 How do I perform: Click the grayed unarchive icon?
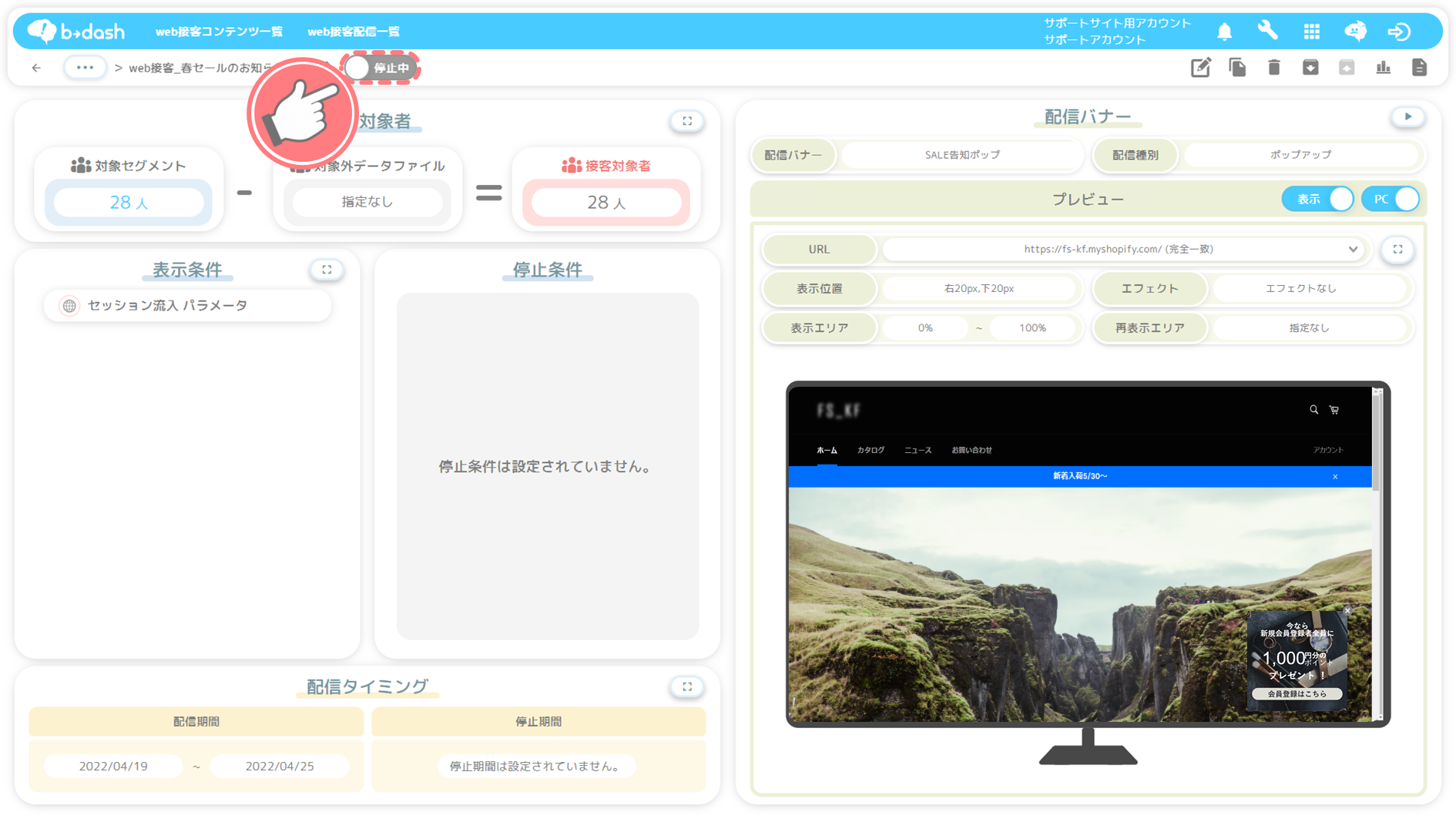click(x=1347, y=68)
